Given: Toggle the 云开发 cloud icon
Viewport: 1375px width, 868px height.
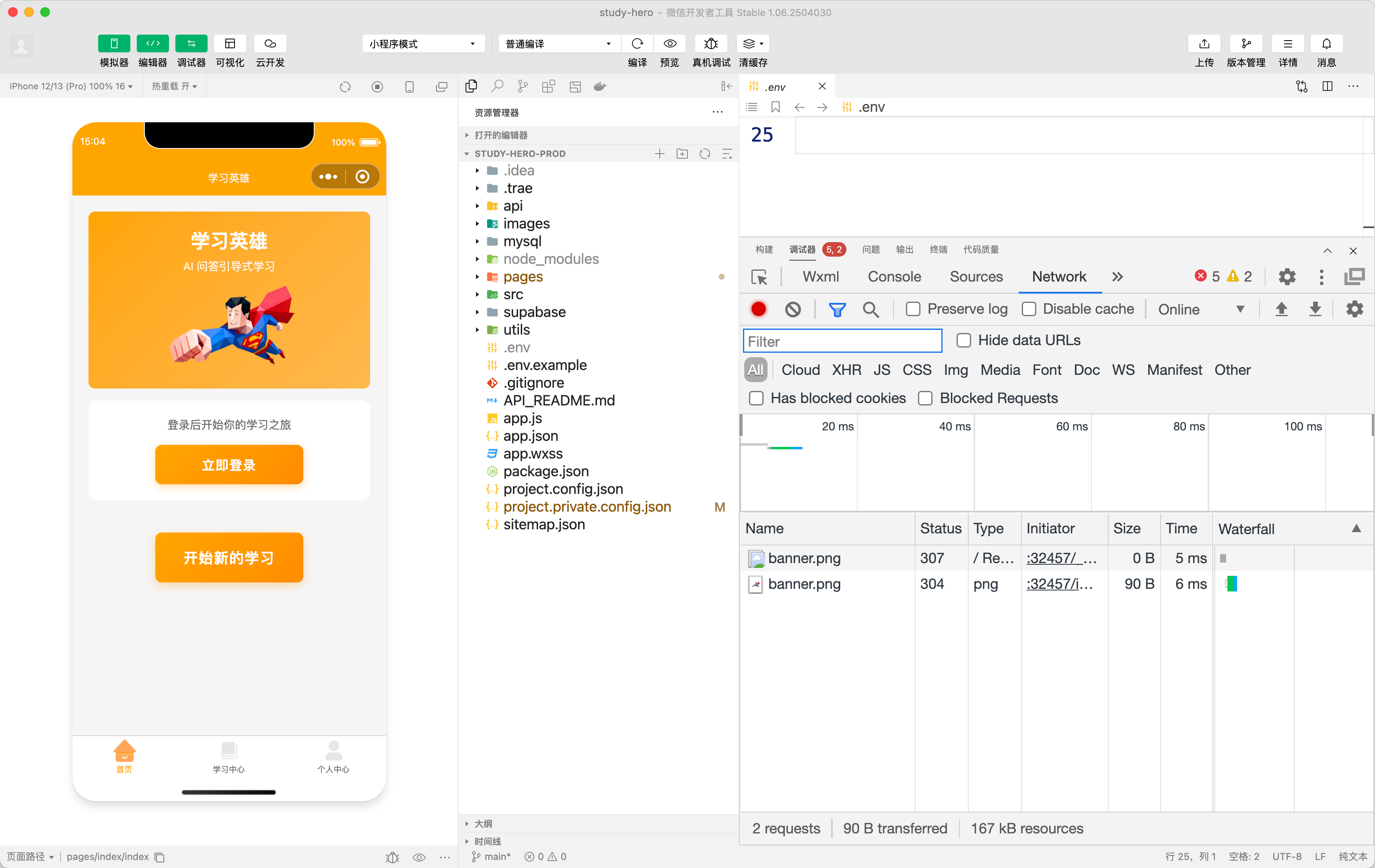Looking at the screenshot, I should 270,43.
